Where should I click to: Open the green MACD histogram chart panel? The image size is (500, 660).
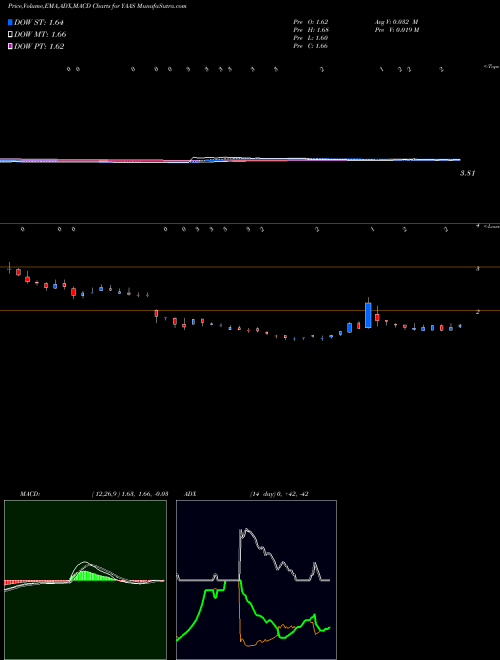85,580
